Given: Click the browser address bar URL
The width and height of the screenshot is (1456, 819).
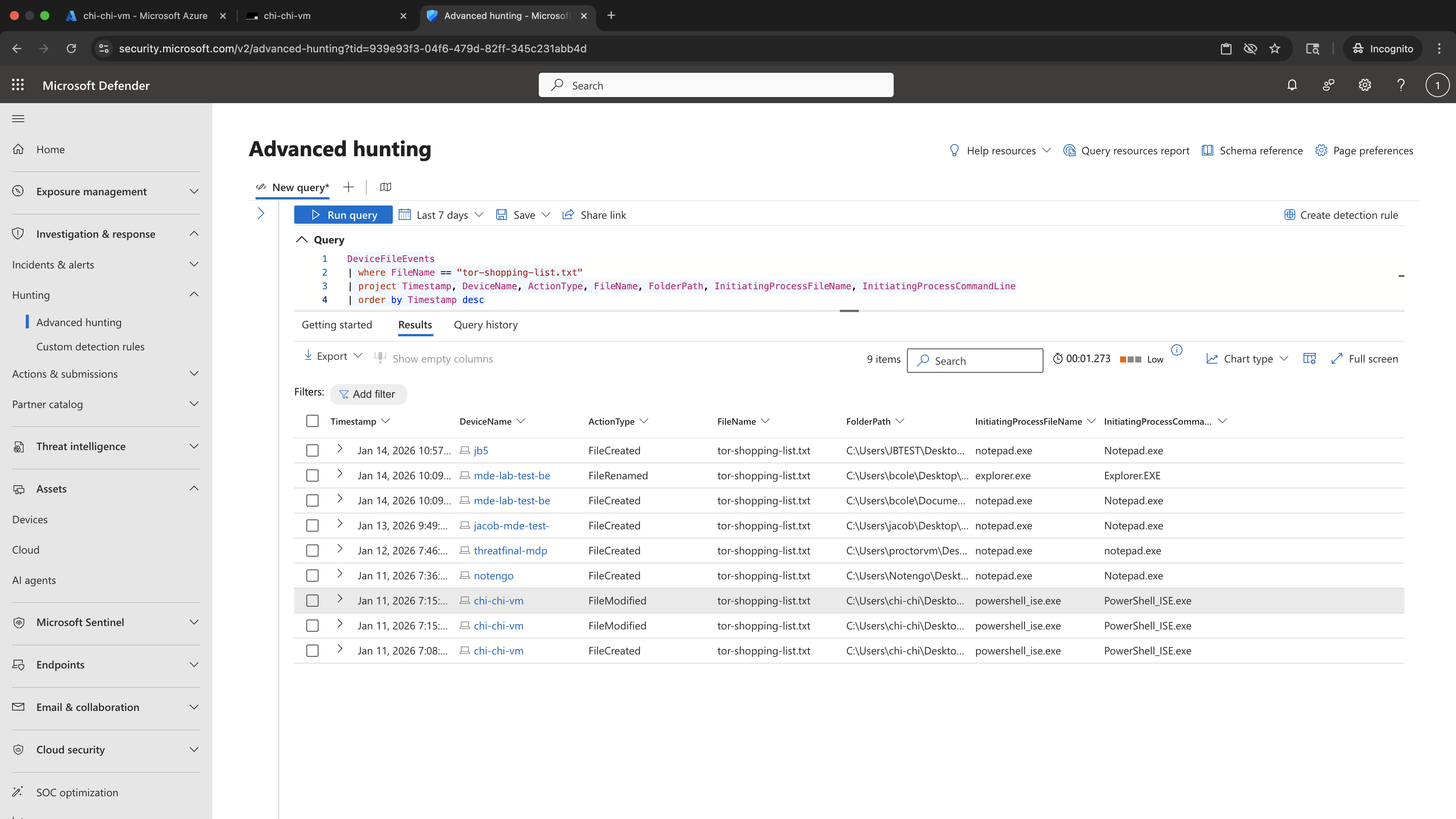Looking at the screenshot, I should [x=353, y=49].
